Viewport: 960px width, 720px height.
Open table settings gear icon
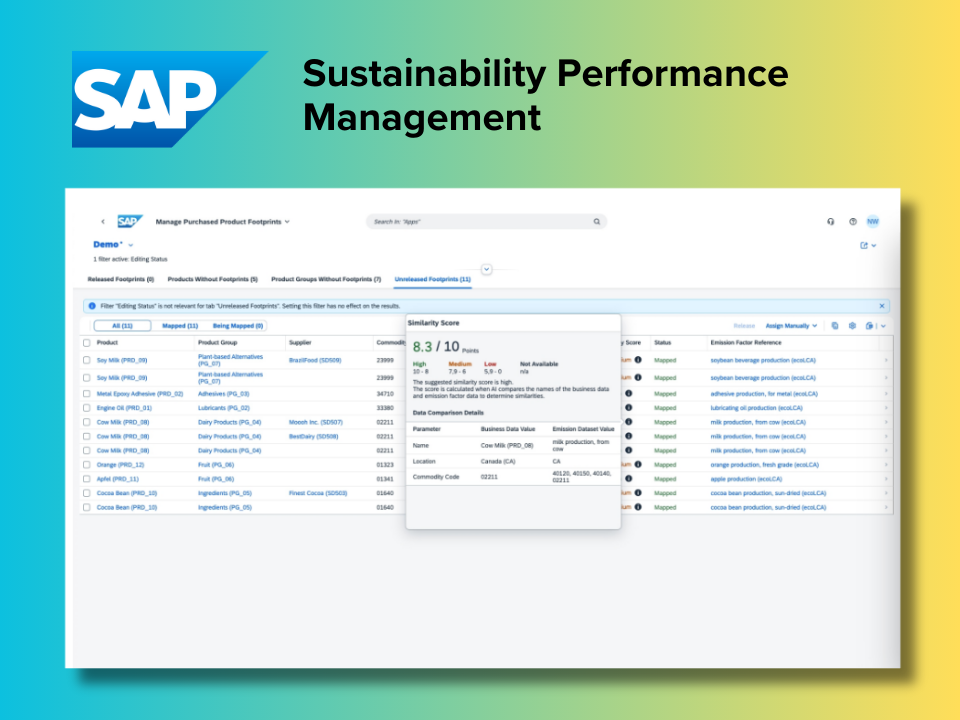[852, 326]
